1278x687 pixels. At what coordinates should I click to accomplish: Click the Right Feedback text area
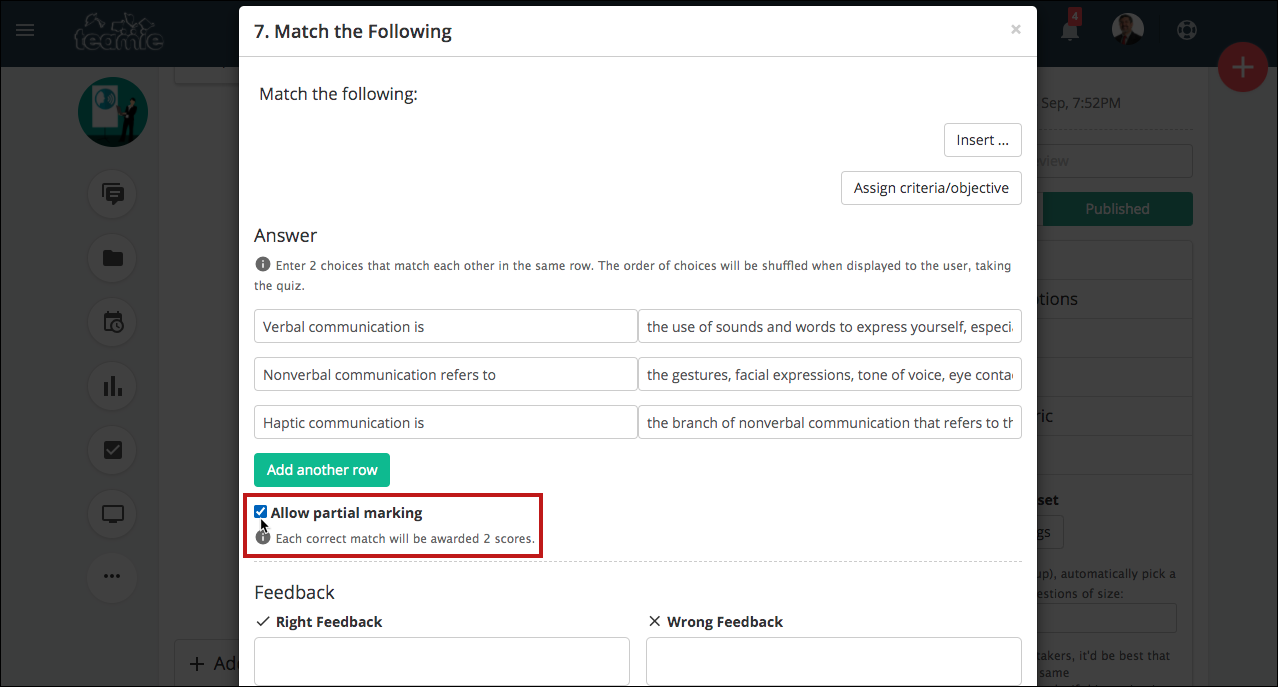442,661
